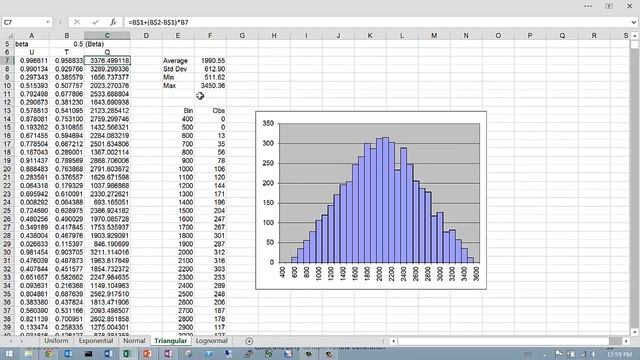The image size is (640, 360).
Task: Click the Action Center flag icon
Action: point(559,354)
